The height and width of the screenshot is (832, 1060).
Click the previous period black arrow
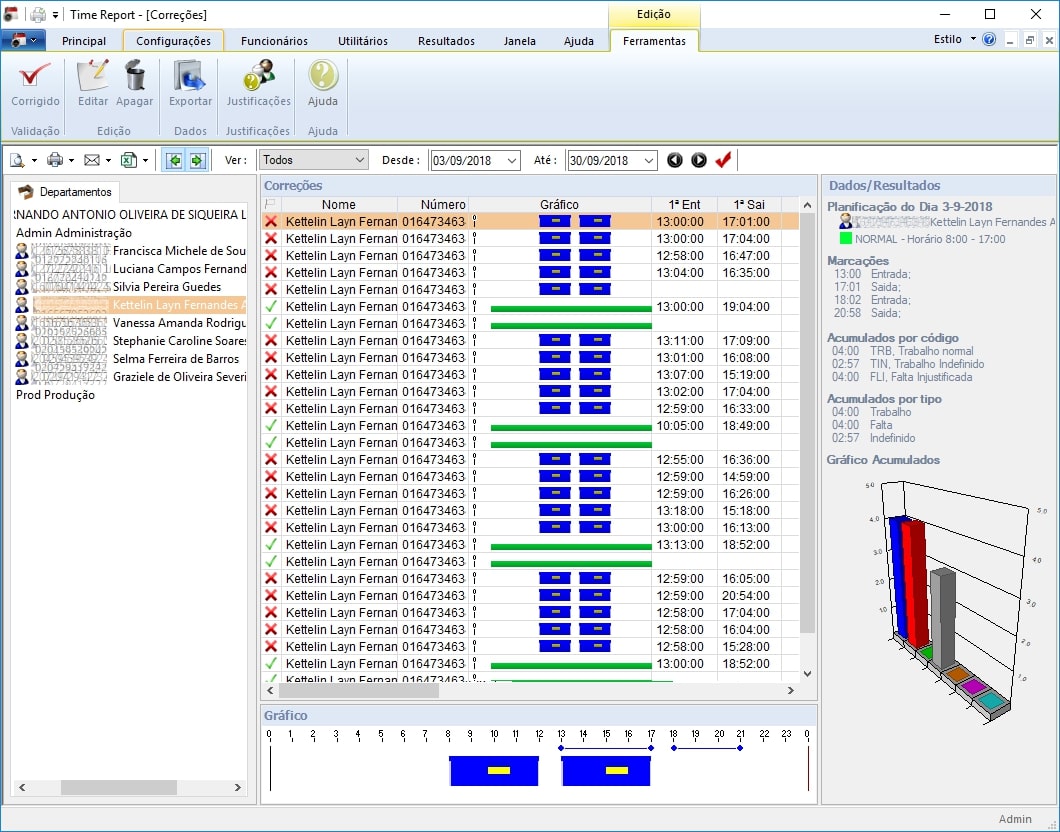point(675,160)
